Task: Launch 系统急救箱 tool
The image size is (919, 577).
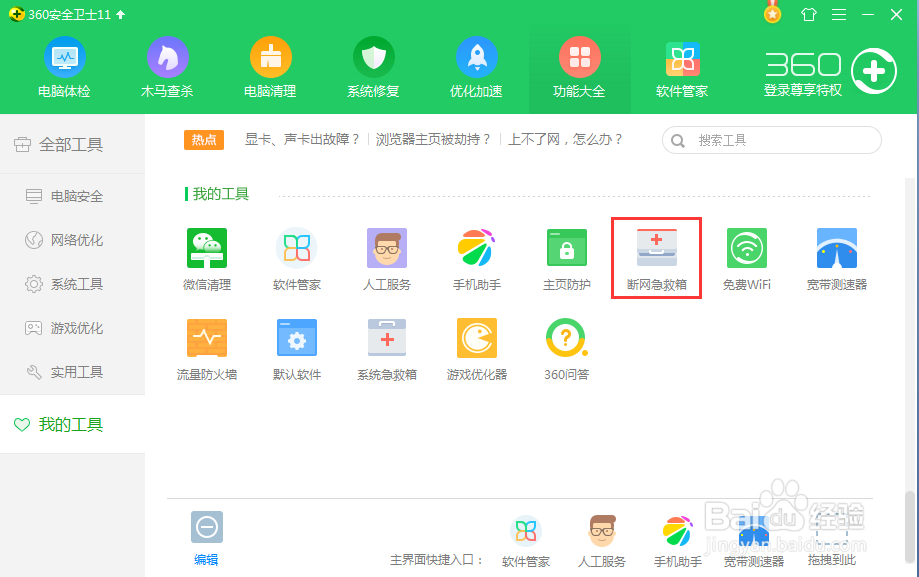Action: (387, 349)
